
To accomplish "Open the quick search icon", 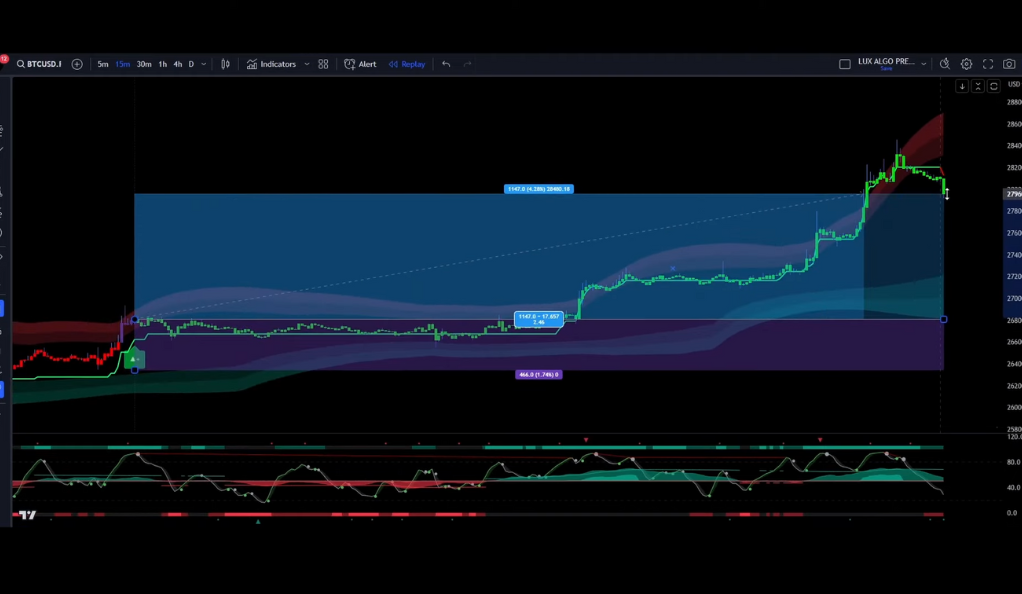I will pyautogui.click(x=944, y=64).
